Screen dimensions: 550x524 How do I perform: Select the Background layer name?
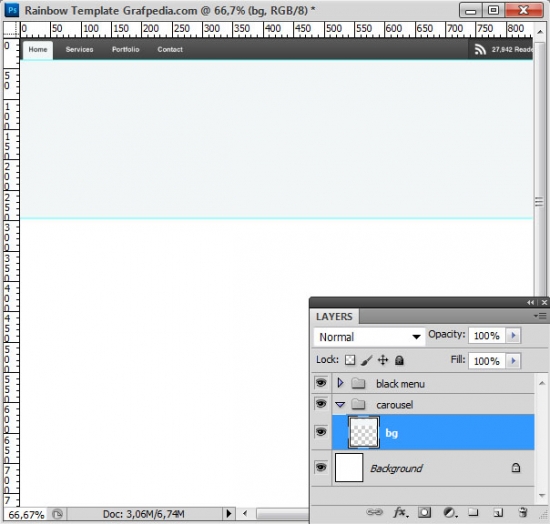pos(396,468)
